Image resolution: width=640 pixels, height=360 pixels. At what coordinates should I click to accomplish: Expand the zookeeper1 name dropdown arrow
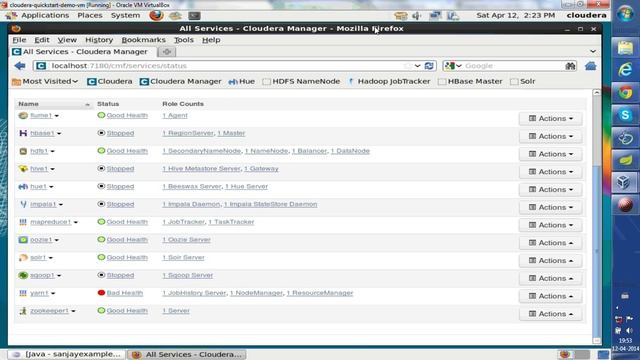tap(73, 311)
